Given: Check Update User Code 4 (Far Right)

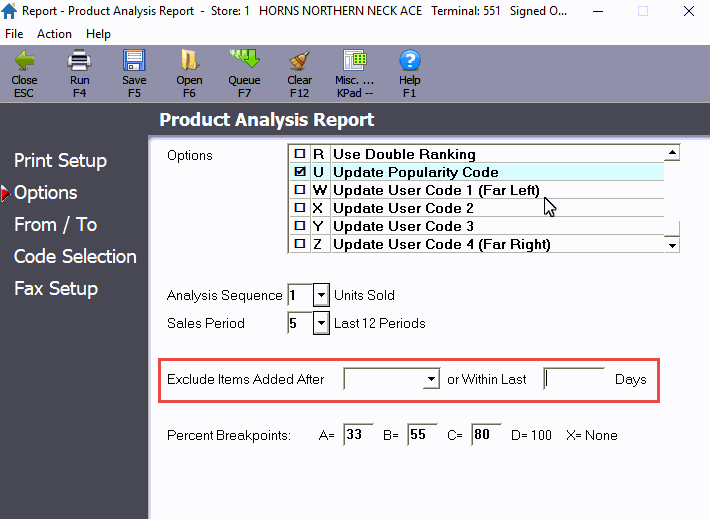Looking at the screenshot, I should (x=299, y=244).
